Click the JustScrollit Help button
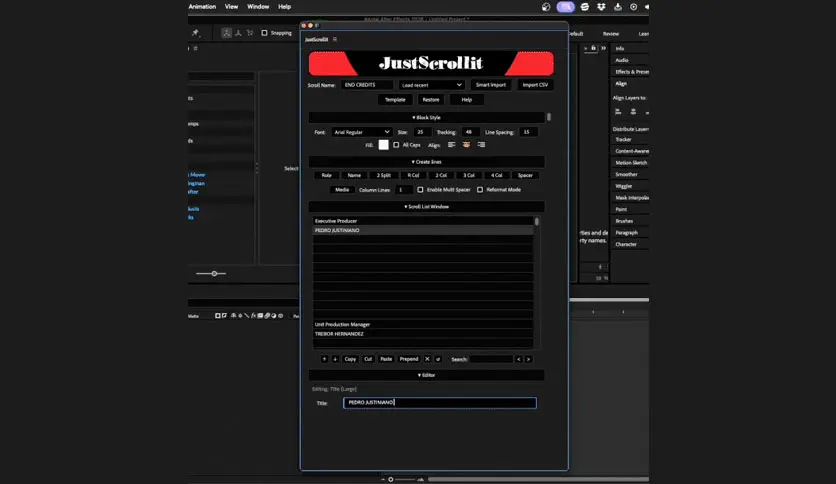The width and height of the screenshot is (836, 484). pyautogui.click(x=467, y=100)
